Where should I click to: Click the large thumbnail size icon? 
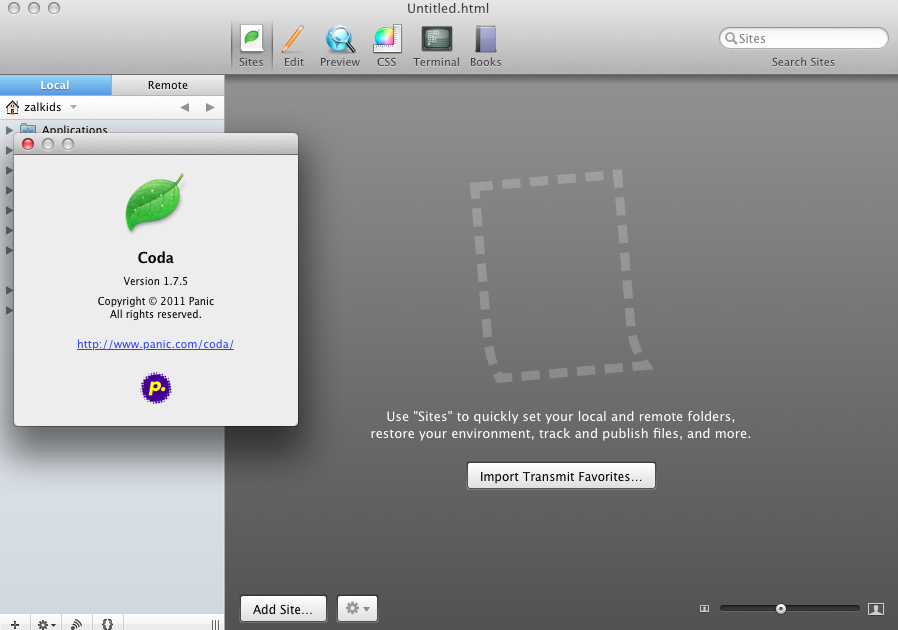tap(876, 608)
